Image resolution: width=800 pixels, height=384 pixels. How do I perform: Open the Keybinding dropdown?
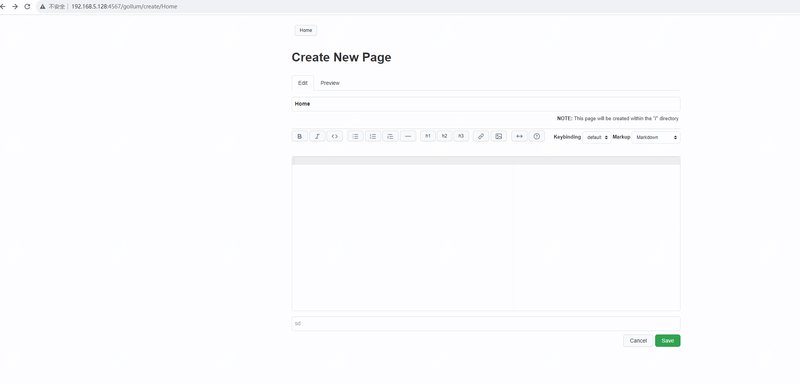597,137
